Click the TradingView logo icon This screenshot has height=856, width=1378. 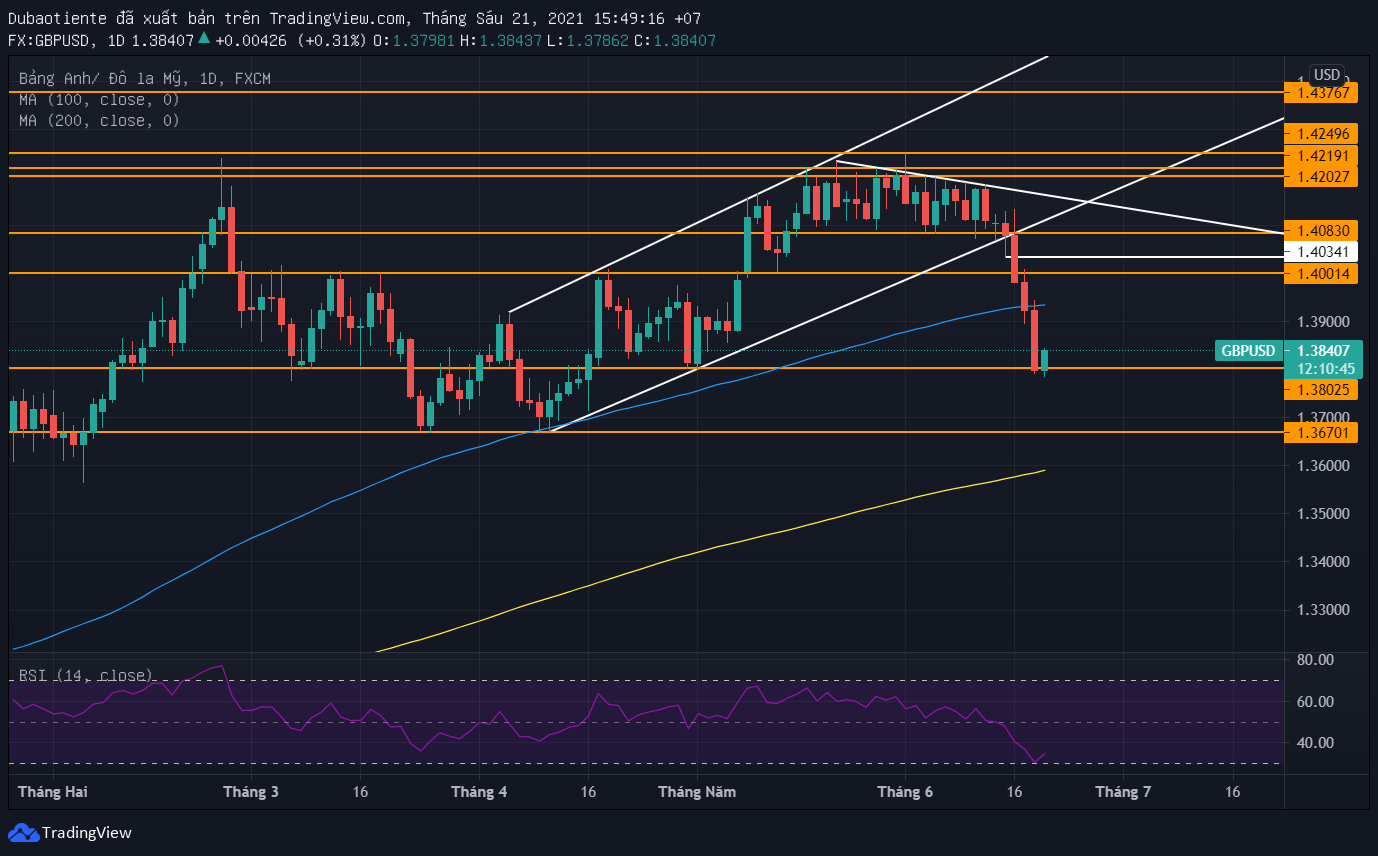[23, 832]
